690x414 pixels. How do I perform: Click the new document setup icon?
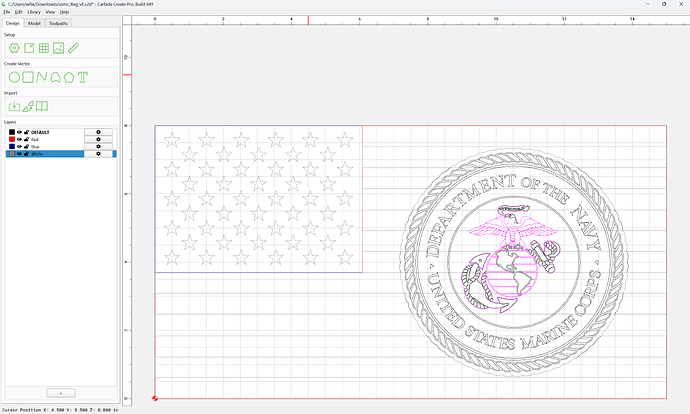click(29, 48)
